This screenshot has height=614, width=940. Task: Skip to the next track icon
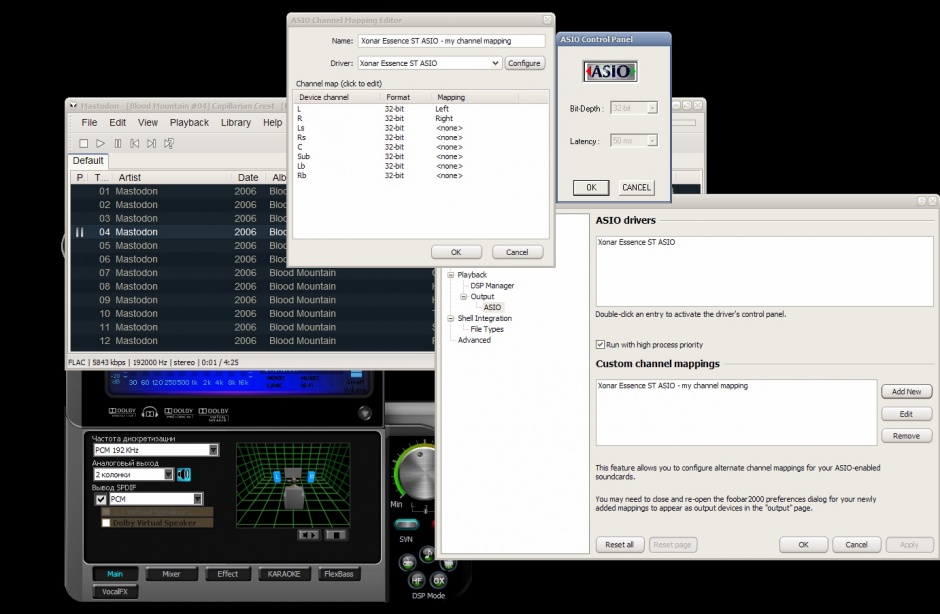tap(152, 144)
